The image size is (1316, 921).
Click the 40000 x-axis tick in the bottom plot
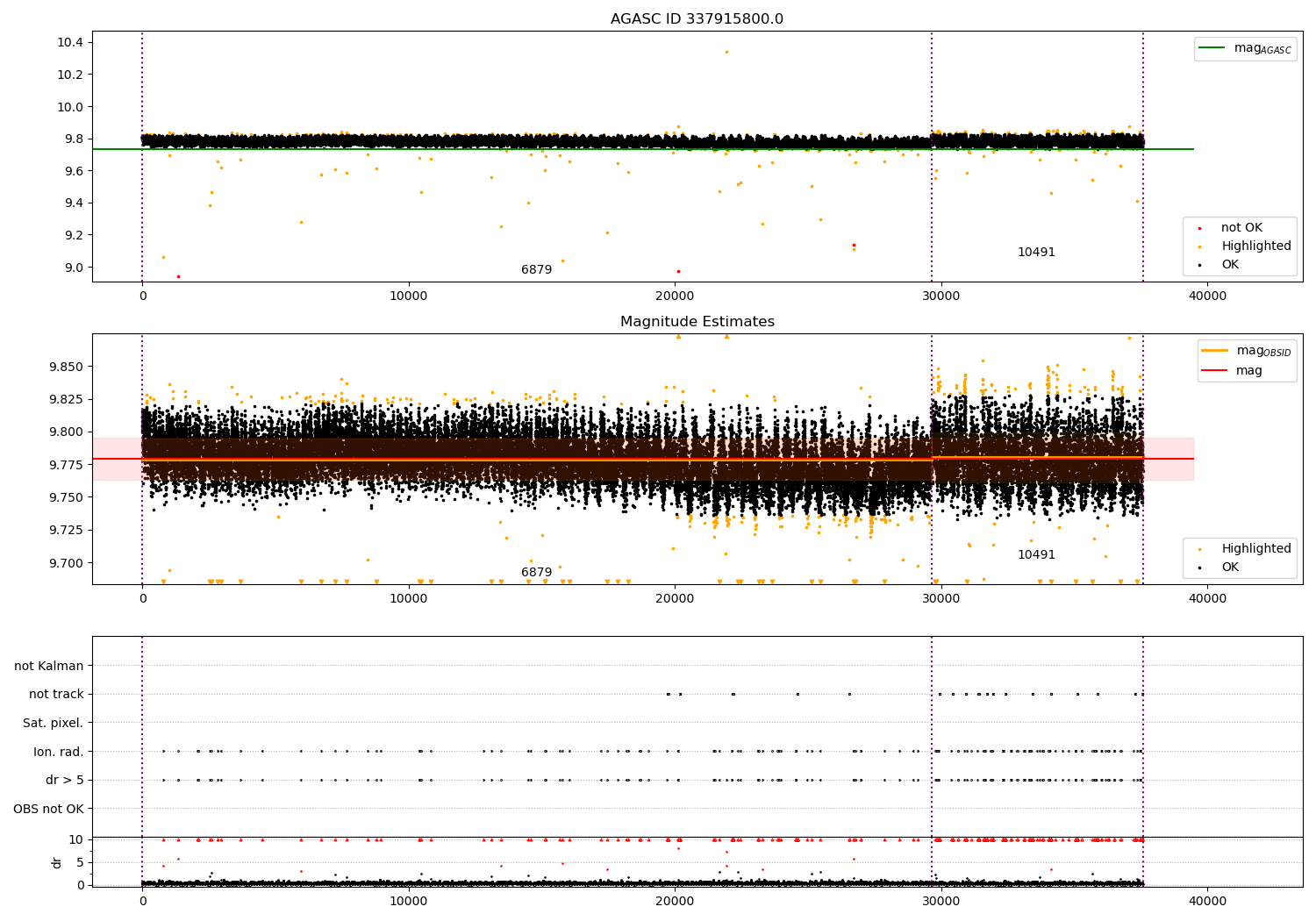[1207, 901]
